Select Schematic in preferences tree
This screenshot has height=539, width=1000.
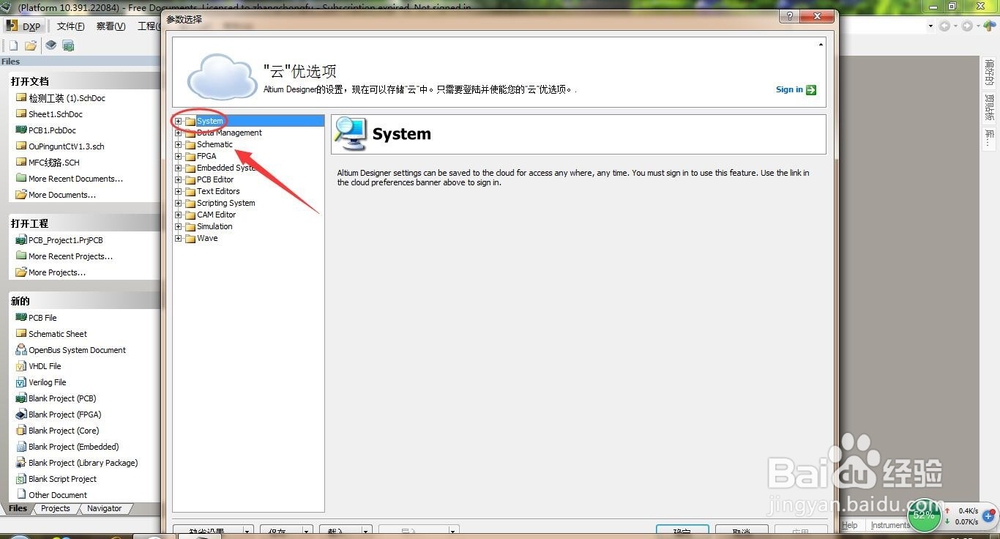pos(214,144)
